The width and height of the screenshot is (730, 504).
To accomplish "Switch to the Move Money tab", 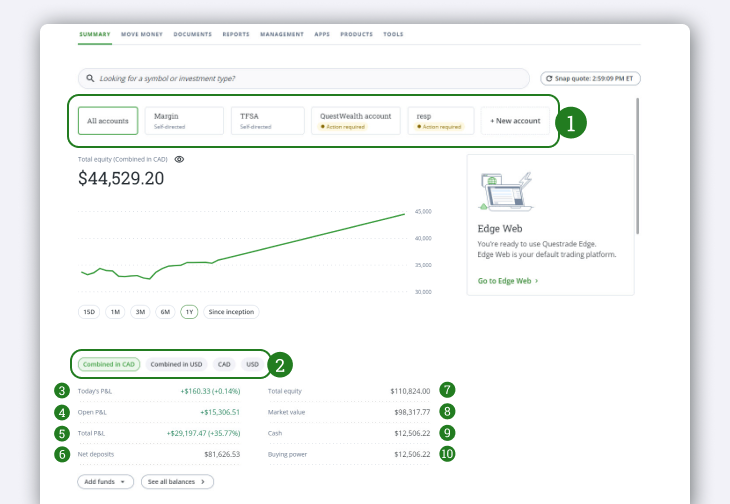I will (142, 34).
